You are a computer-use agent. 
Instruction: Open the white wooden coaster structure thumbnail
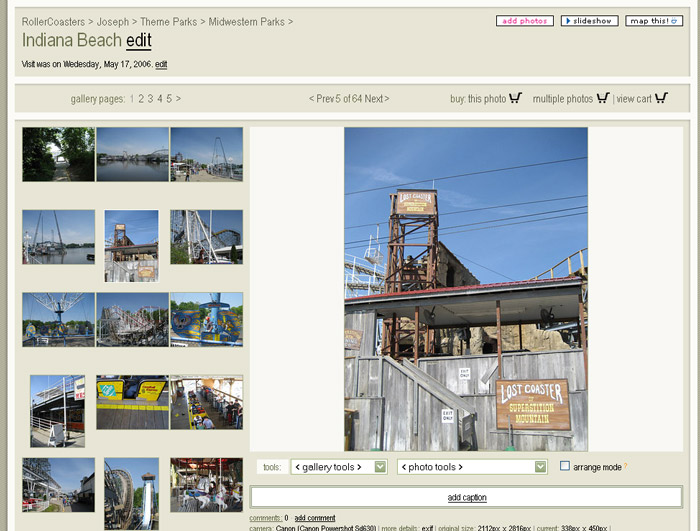pos(207,237)
